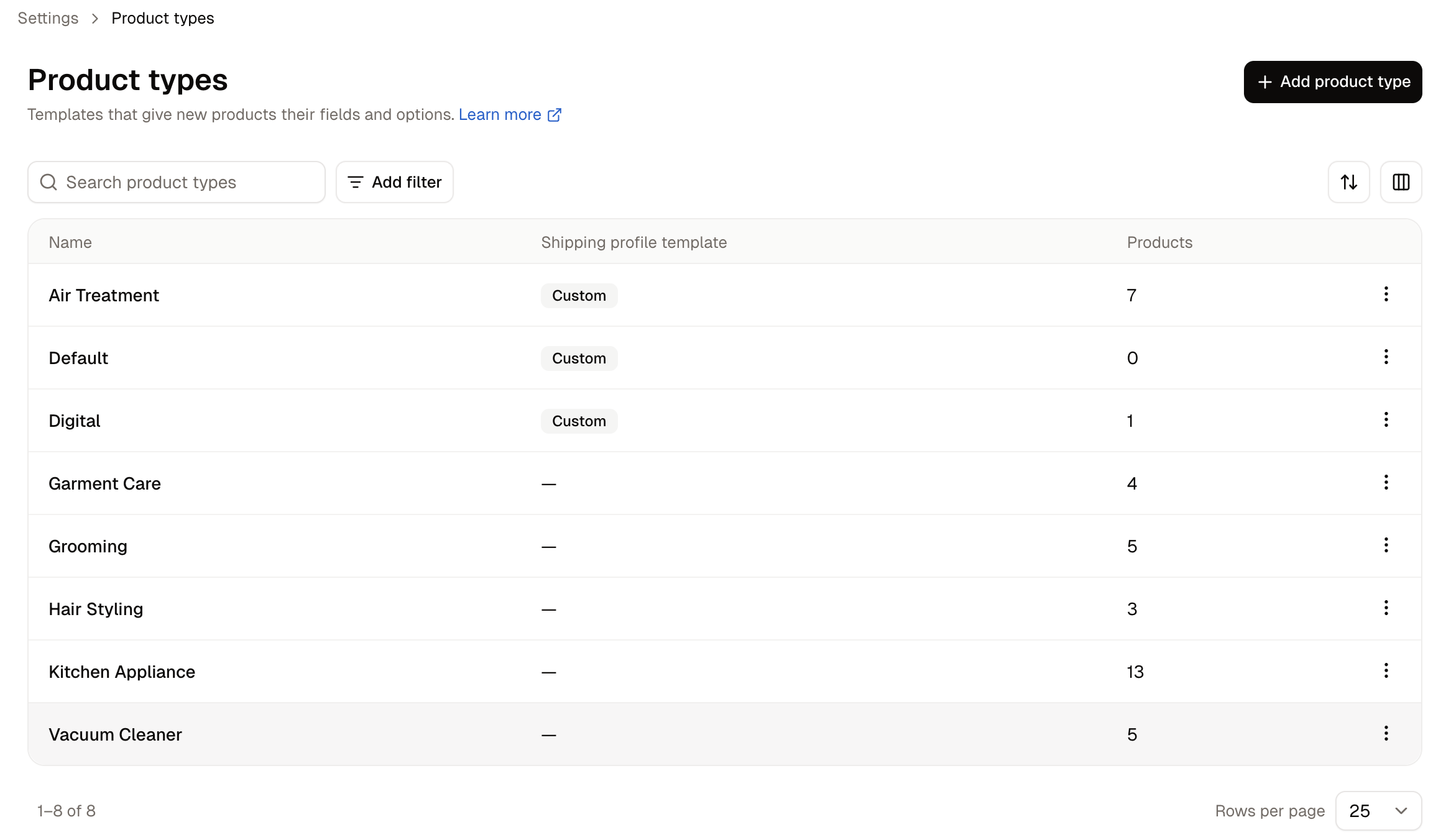Open the Vacuum Cleaner product type
The image size is (1446, 840).
point(115,734)
